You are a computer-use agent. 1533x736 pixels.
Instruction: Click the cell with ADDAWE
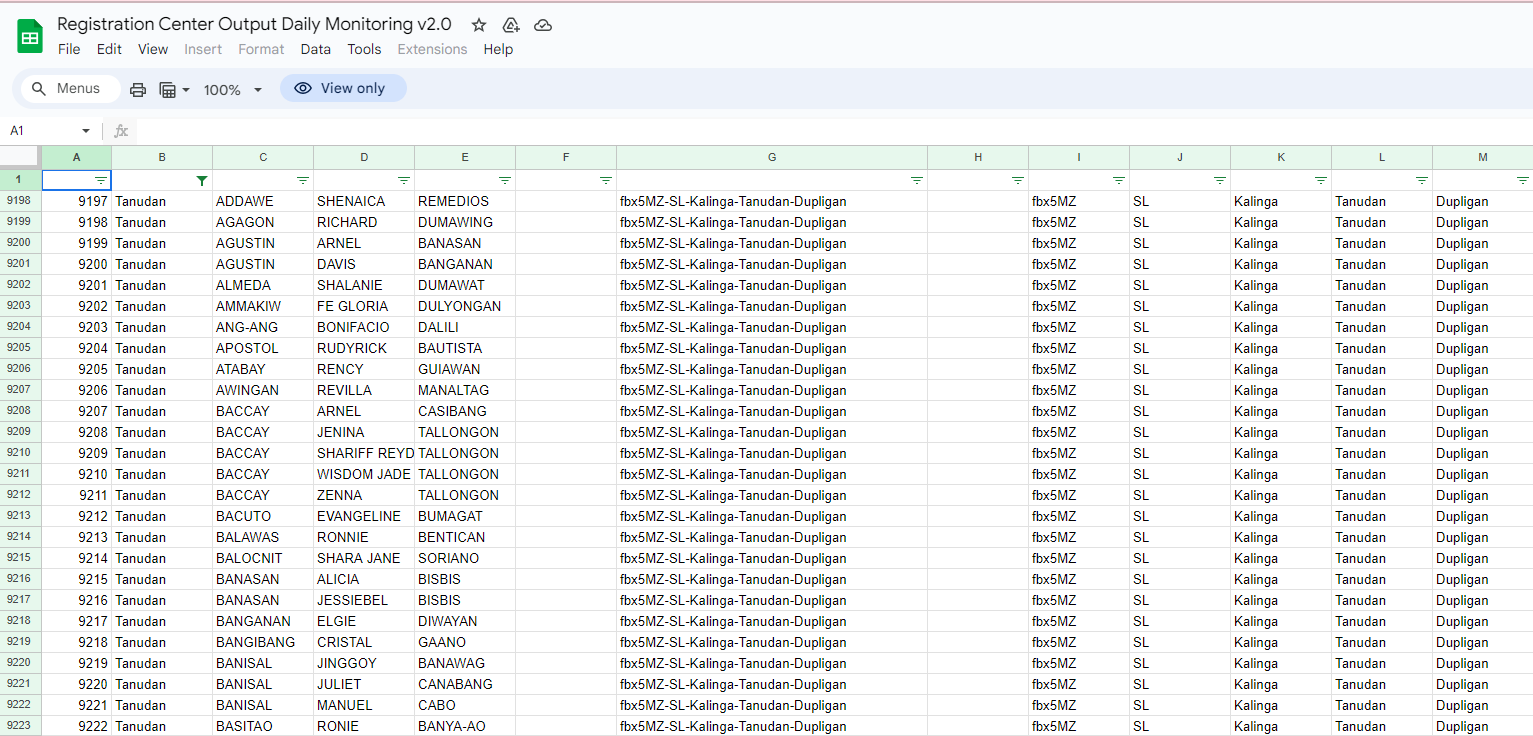click(x=263, y=201)
